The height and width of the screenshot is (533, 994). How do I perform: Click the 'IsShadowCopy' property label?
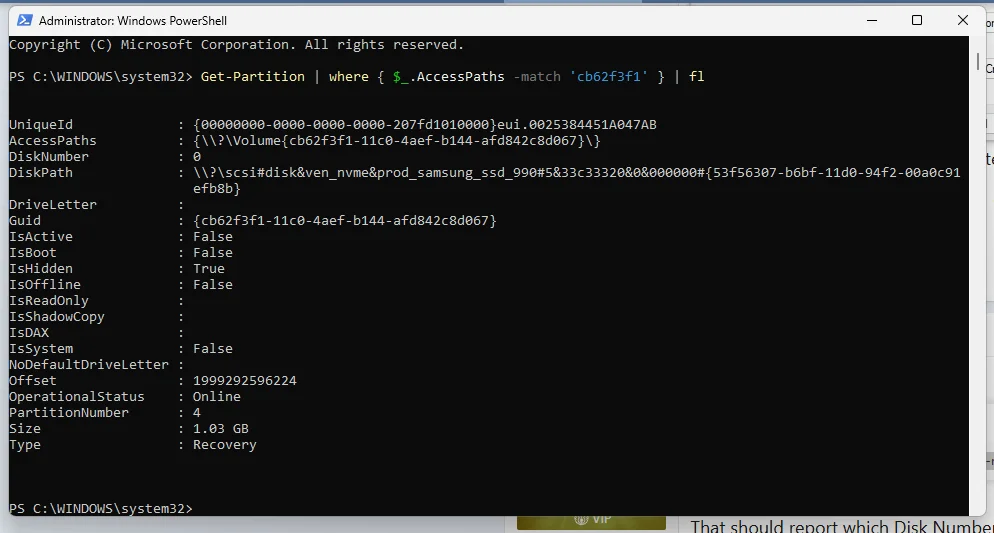56,317
